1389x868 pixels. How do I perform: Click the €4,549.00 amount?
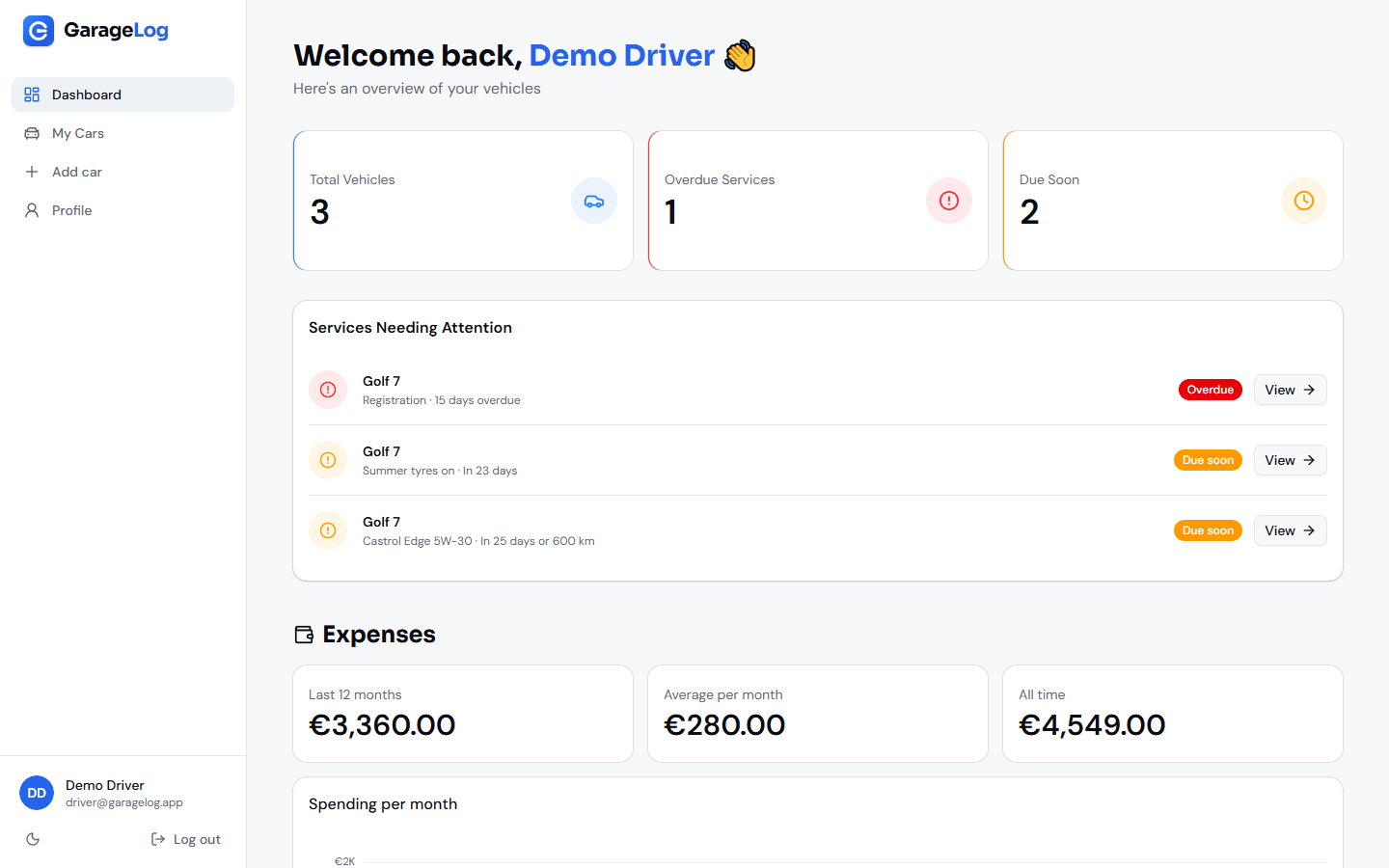[x=1092, y=725]
